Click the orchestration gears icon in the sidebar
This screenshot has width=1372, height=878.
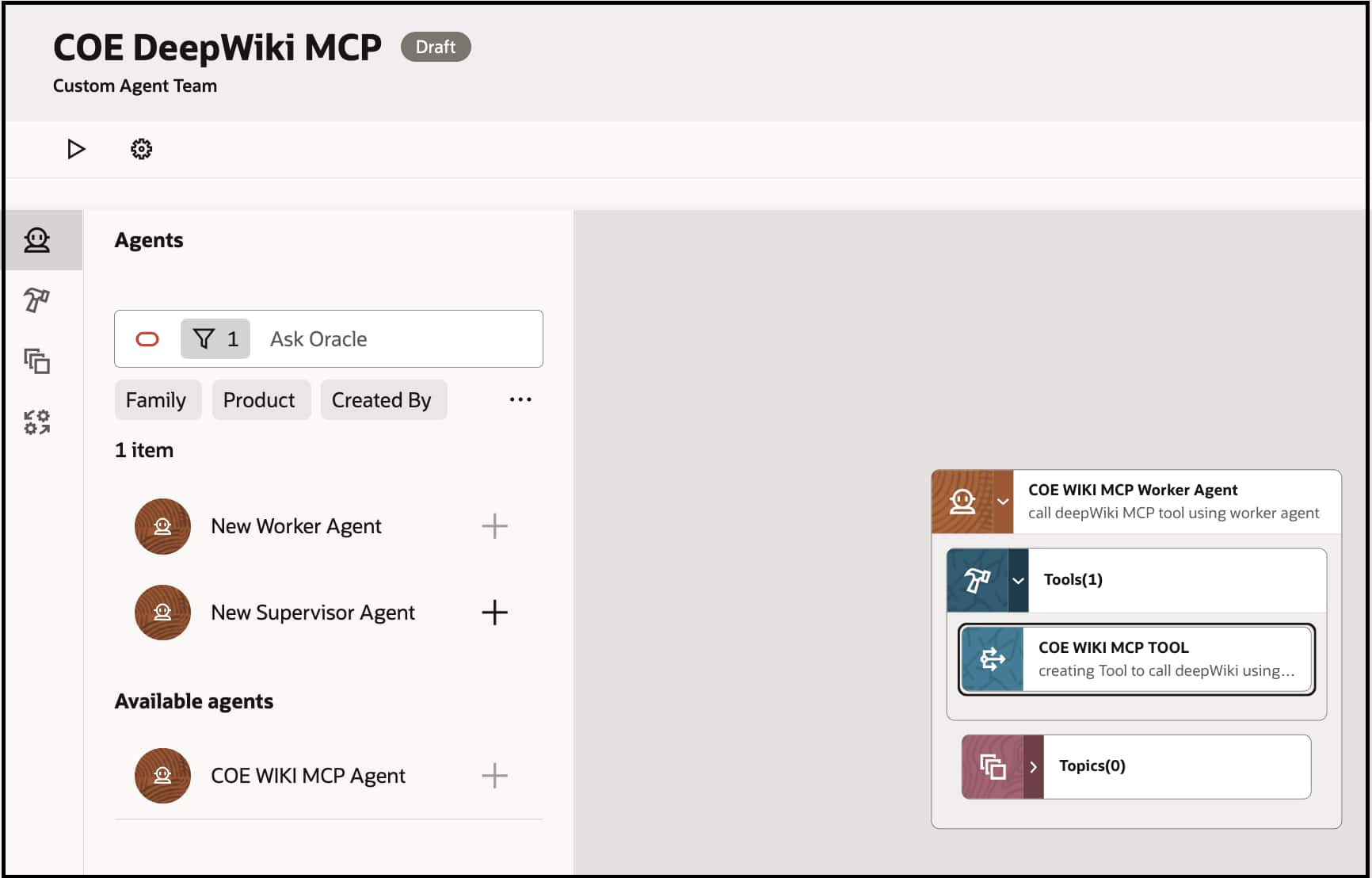coord(37,422)
